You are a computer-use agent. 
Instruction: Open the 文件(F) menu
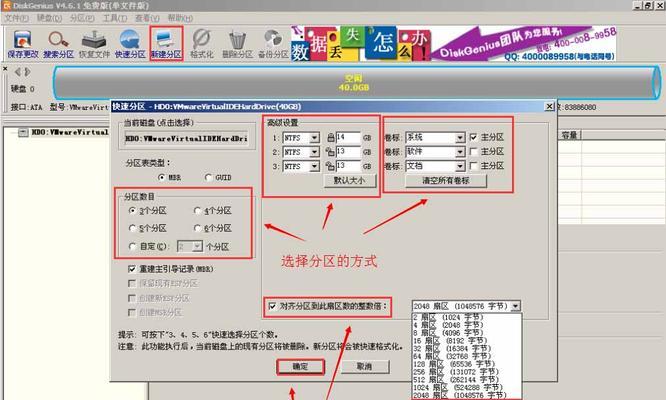click(x=16, y=18)
